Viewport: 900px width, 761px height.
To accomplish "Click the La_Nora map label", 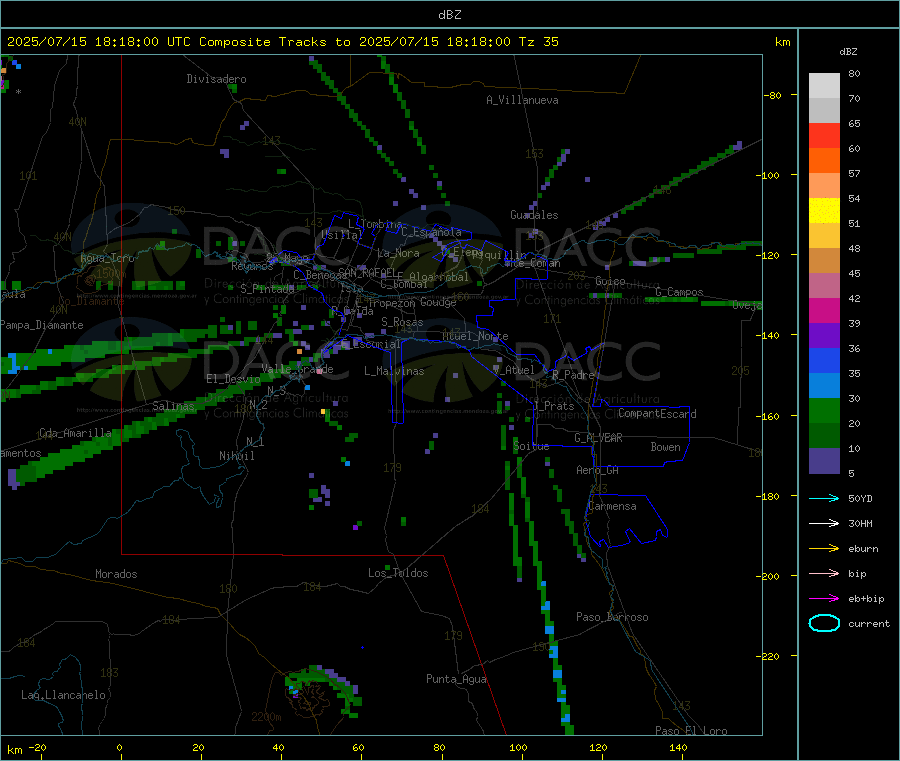I will [x=398, y=253].
